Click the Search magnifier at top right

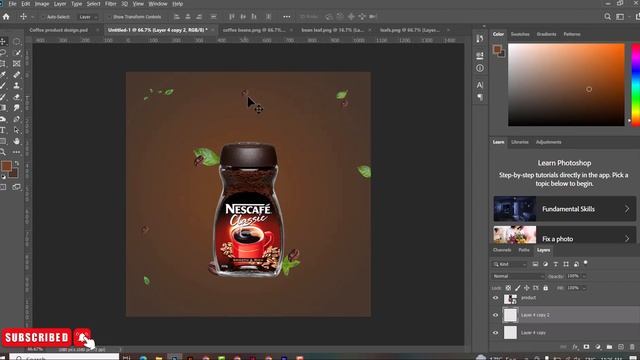coord(607,17)
